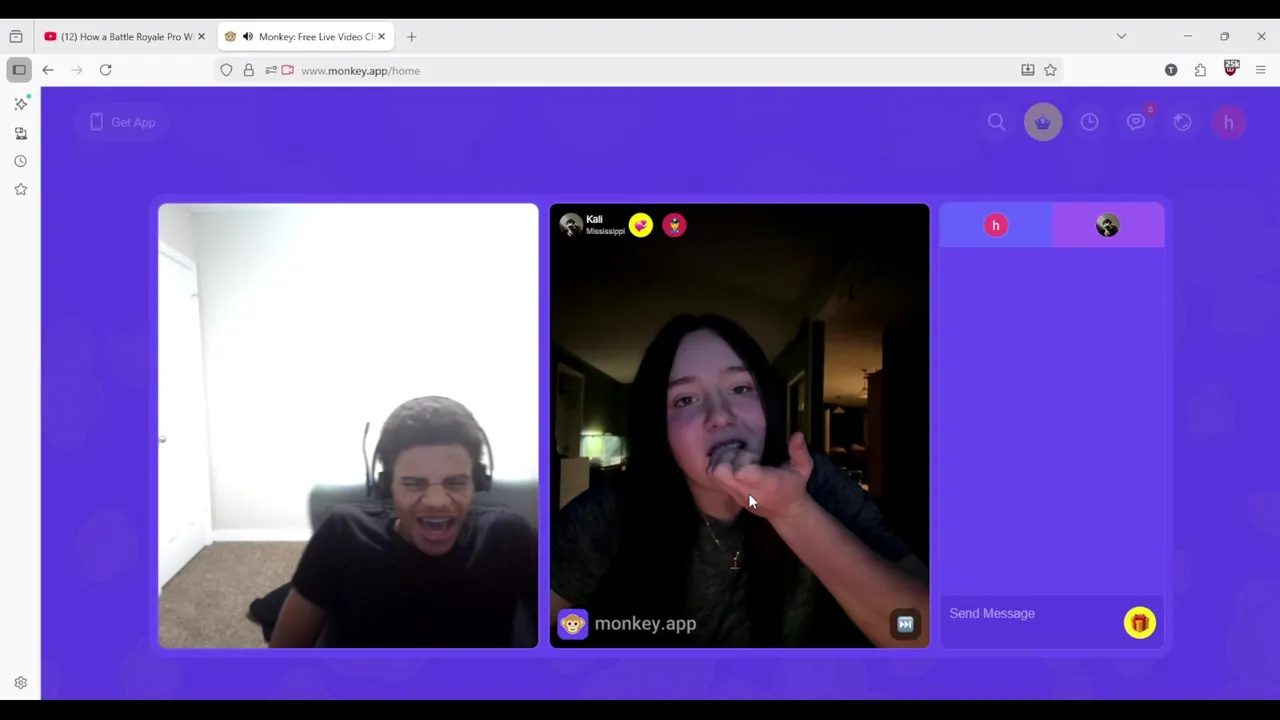This screenshot has width=1280, height=720.
Task: Toggle the browser sidebar button
Action: (x=19, y=70)
